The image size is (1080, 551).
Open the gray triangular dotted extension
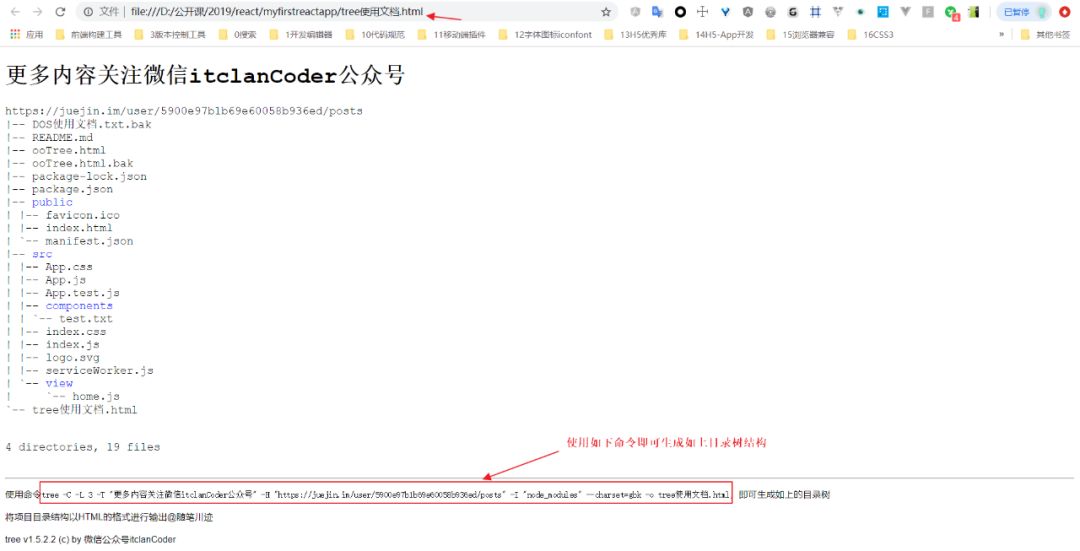click(x=838, y=12)
